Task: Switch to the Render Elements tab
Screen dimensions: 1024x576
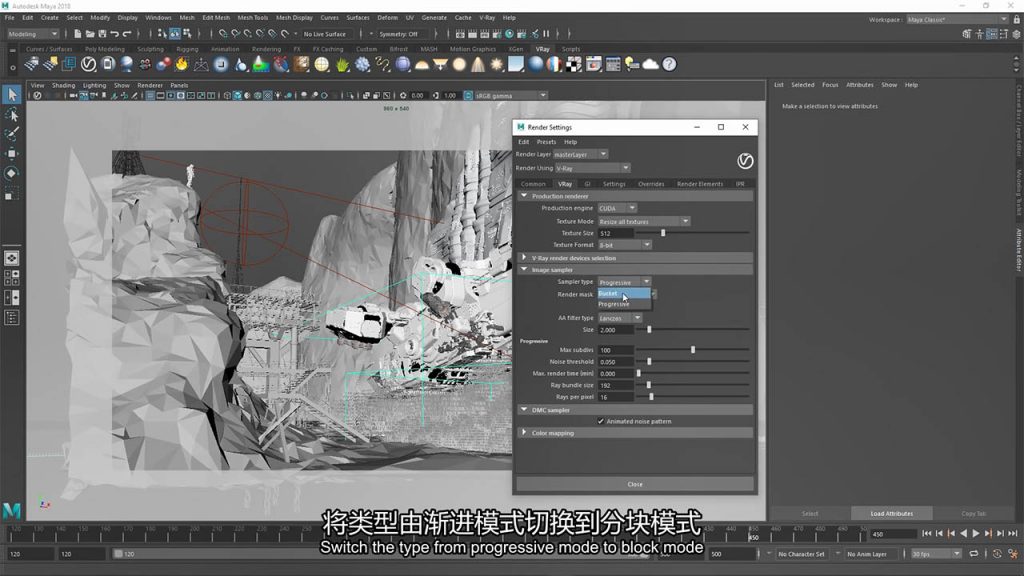Action: point(699,184)
